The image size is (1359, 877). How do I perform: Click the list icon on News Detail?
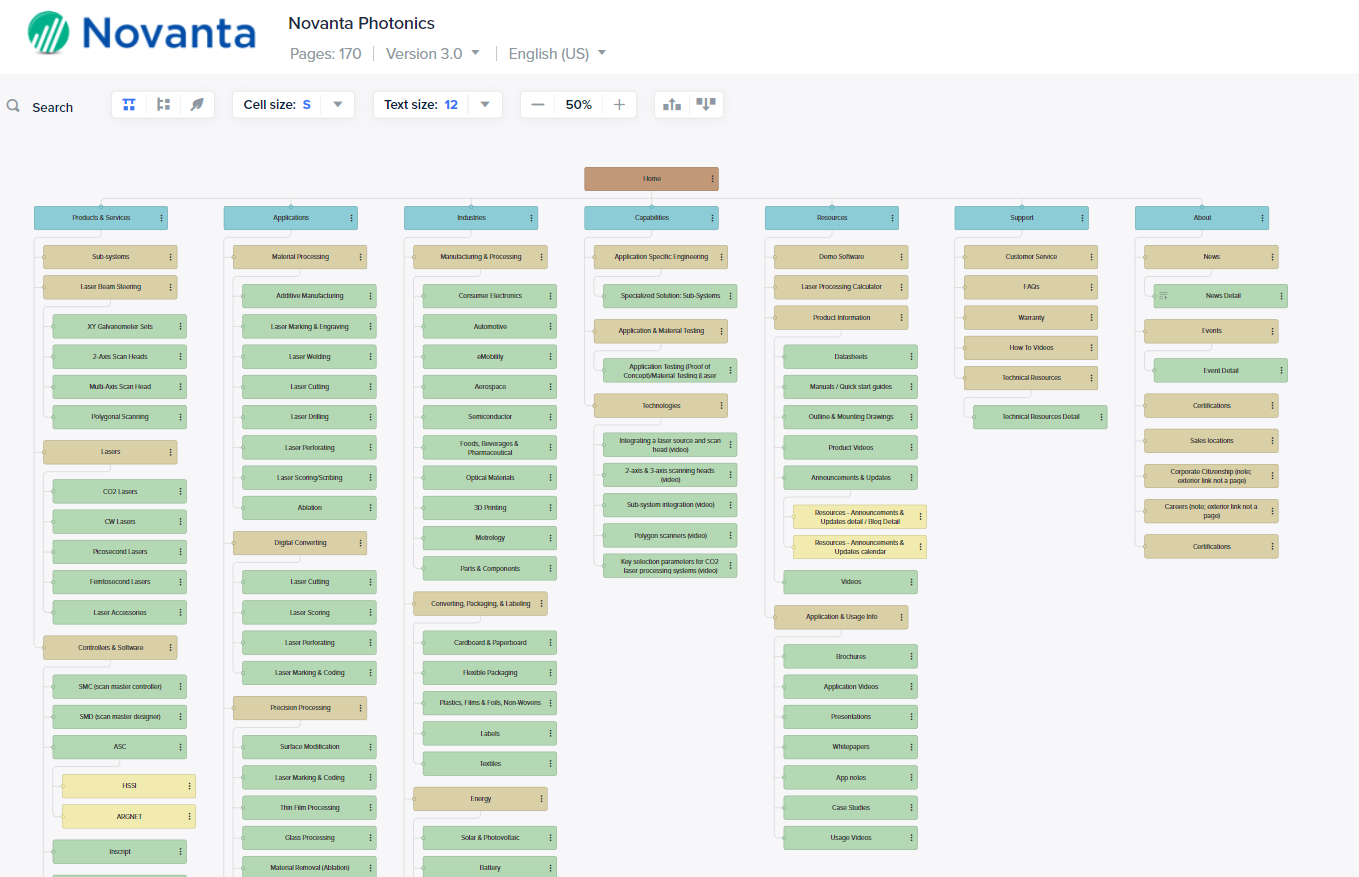[1163, 296]
